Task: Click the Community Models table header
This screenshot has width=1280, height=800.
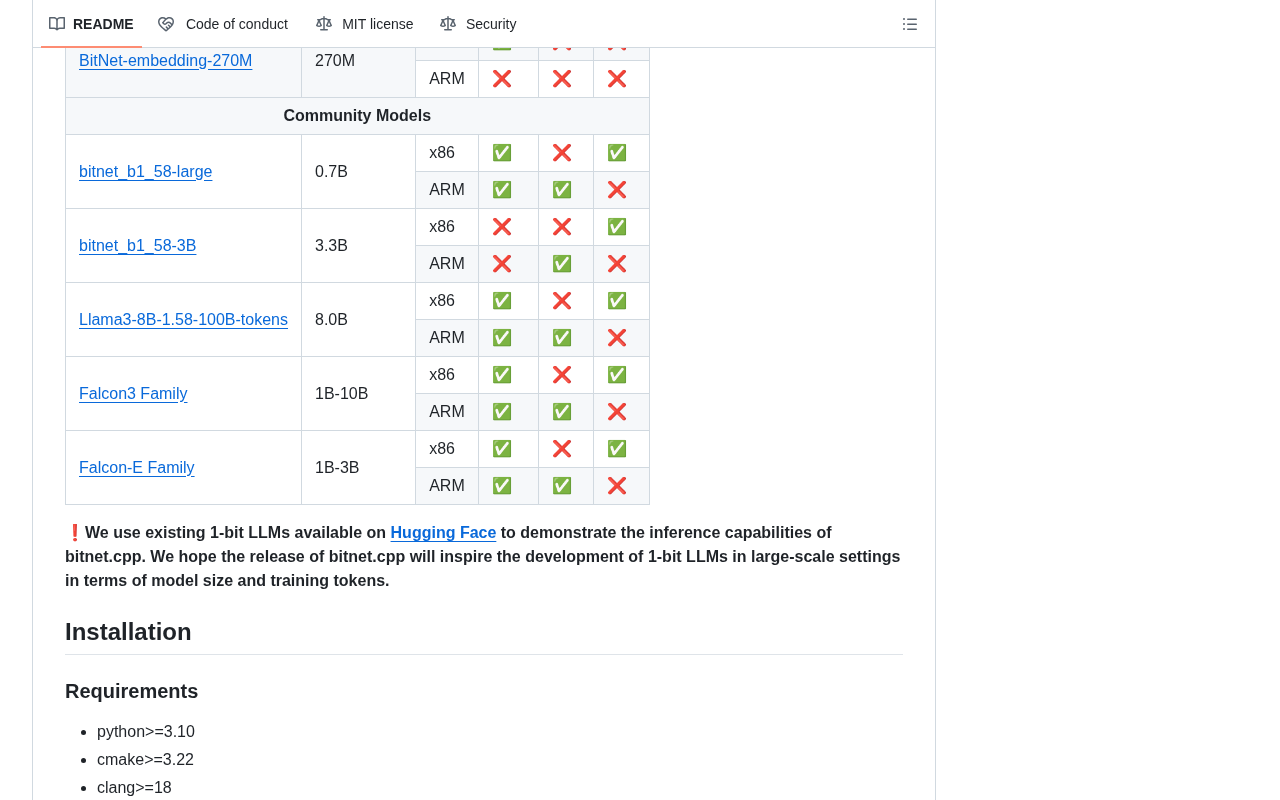Action: [357, 116]
